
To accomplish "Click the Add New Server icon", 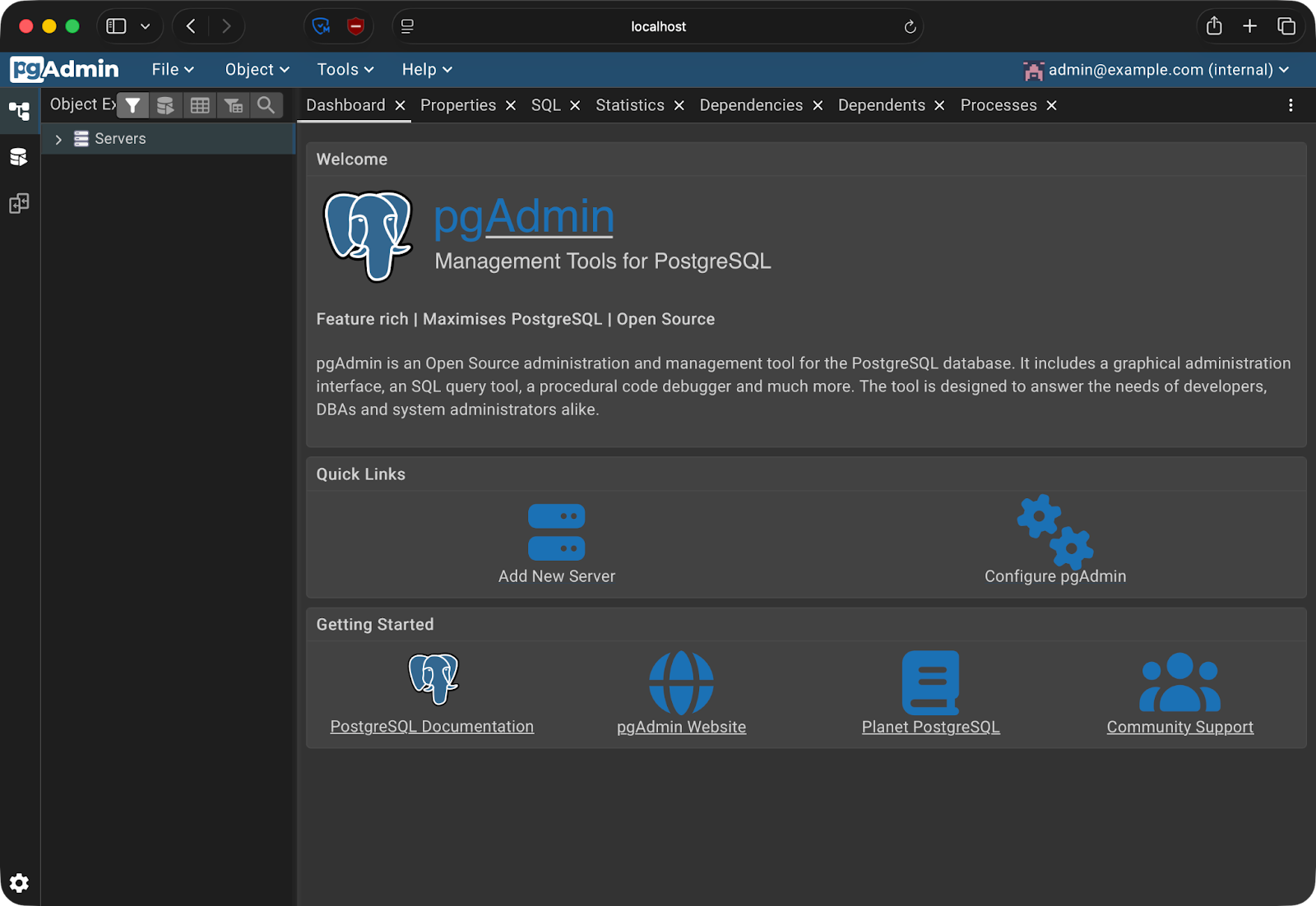I will [557, 532].
